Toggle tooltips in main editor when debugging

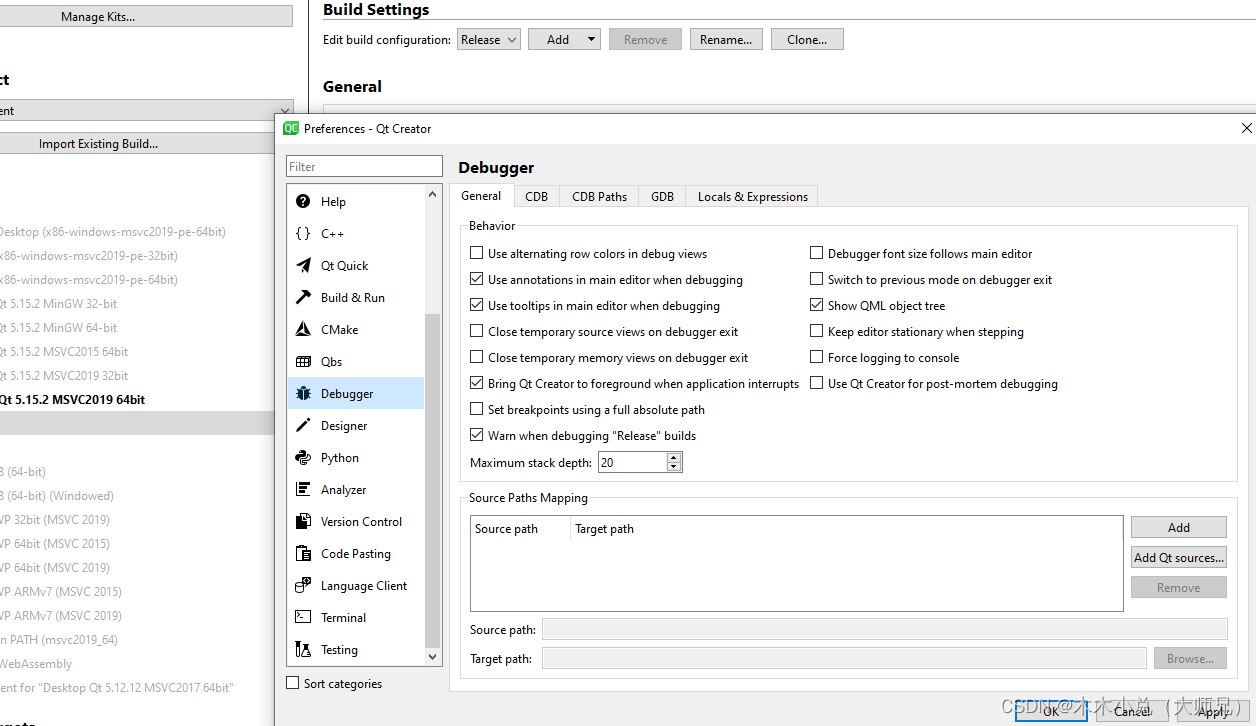[x=477, y=306]
